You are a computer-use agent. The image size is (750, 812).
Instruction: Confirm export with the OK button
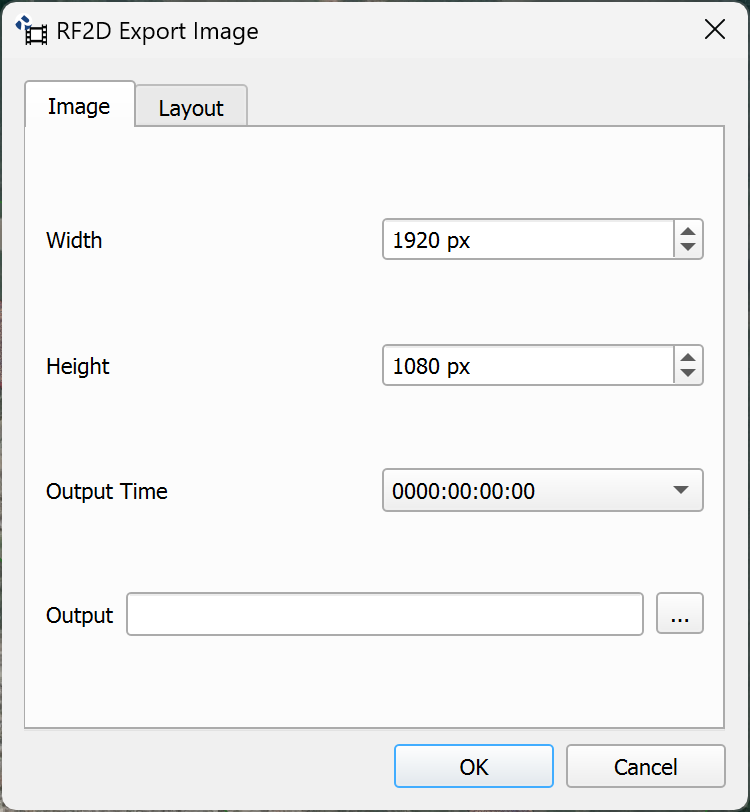tap(473, 767)
